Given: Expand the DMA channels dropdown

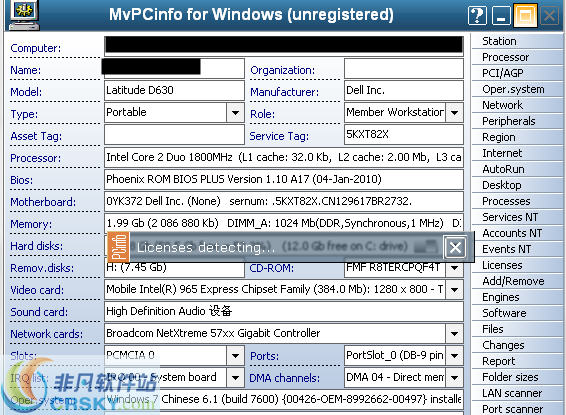Looking at the screenshot, I should pyautogui.click(x=454, y=378).
